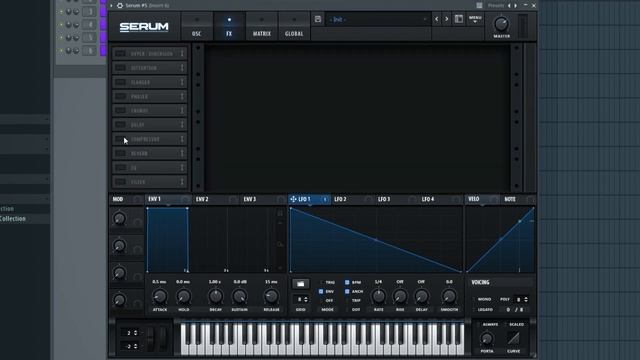
Task: Open plugin options gear icon in title bar
Action: coord(120,5)
